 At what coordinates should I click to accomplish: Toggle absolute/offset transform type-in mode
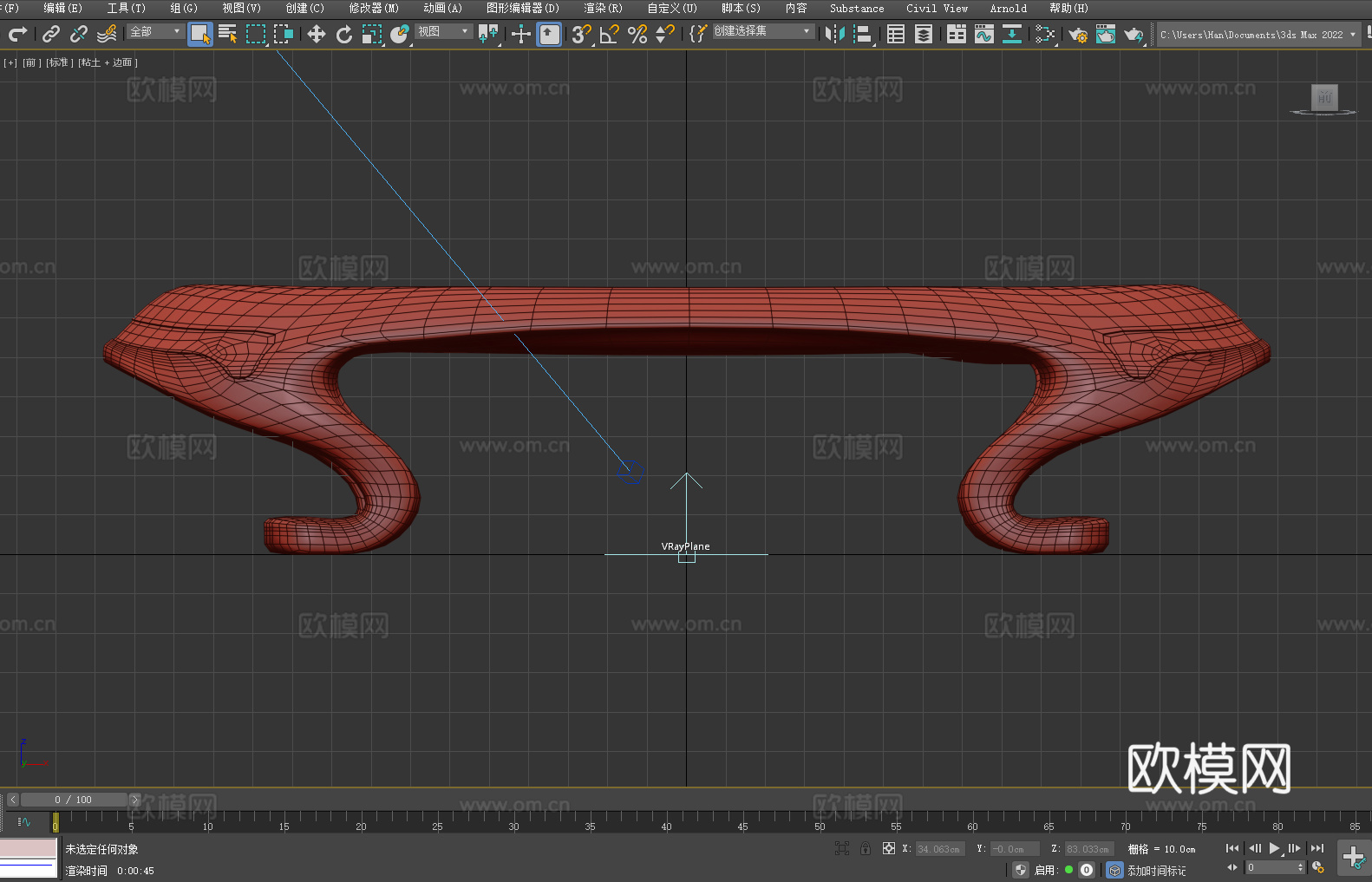[x=889, y=848]
